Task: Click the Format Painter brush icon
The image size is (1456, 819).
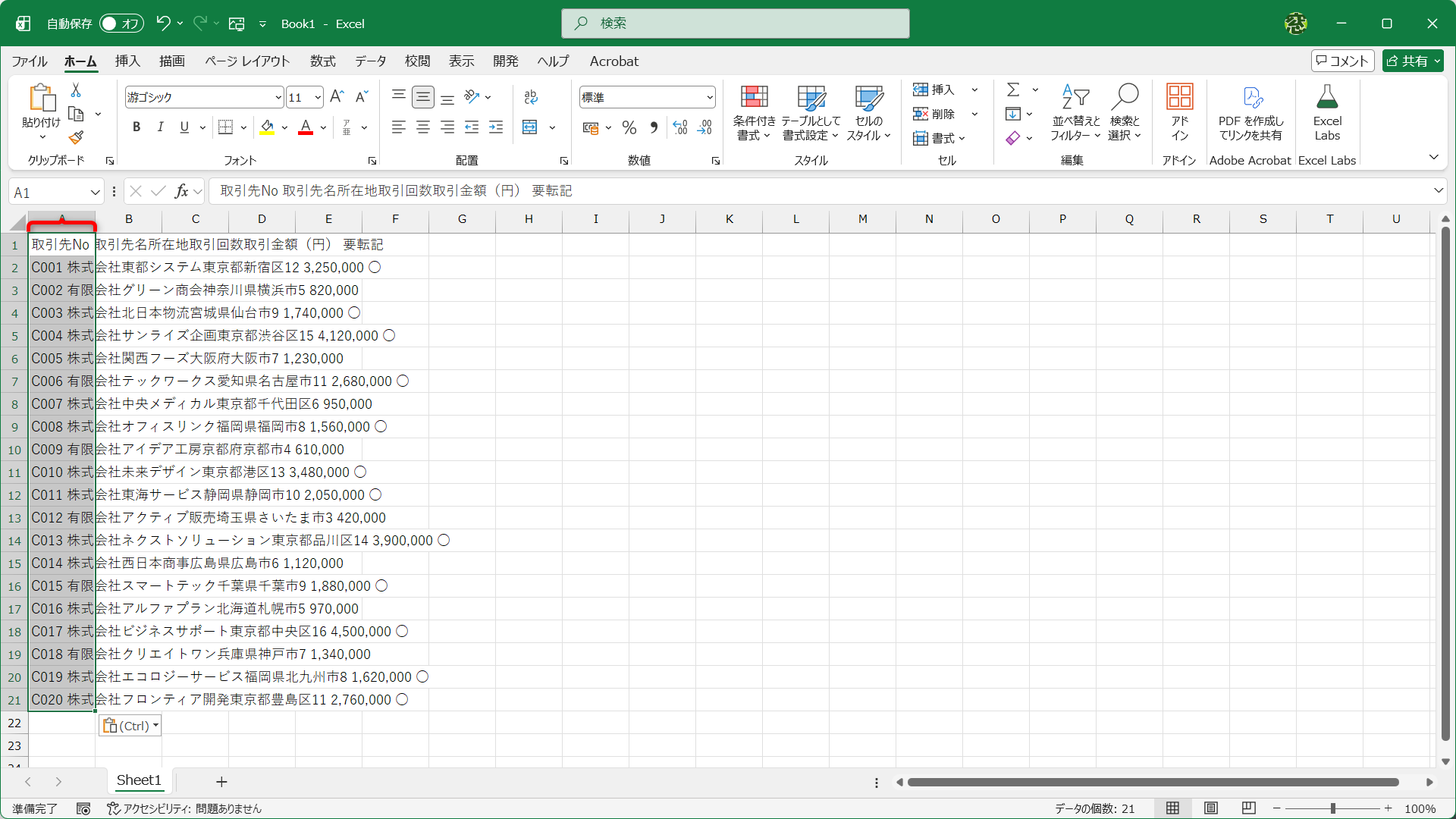Action: [x=76, y=138]
